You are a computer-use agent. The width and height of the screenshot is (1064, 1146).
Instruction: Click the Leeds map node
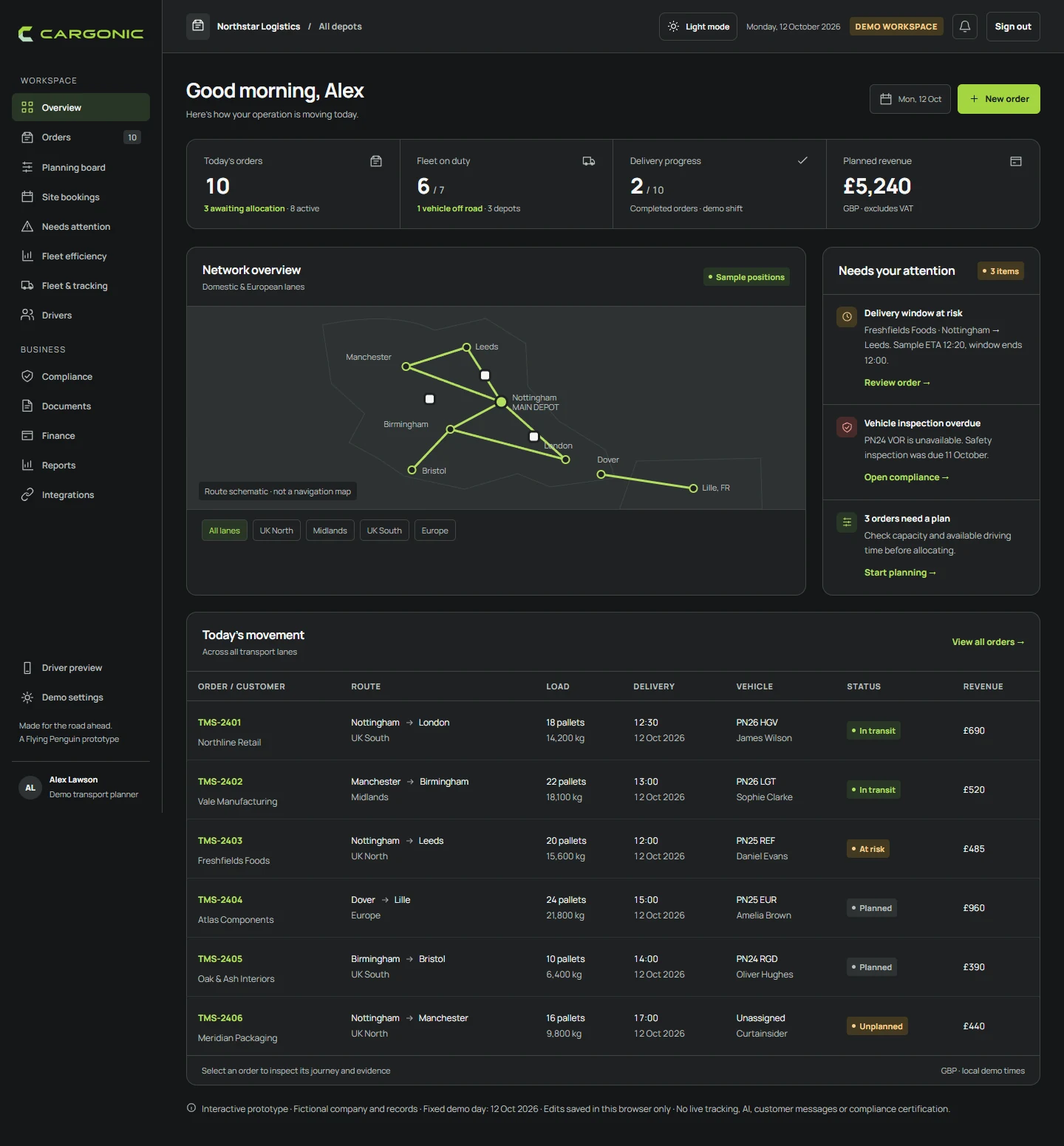pos(466,347)
